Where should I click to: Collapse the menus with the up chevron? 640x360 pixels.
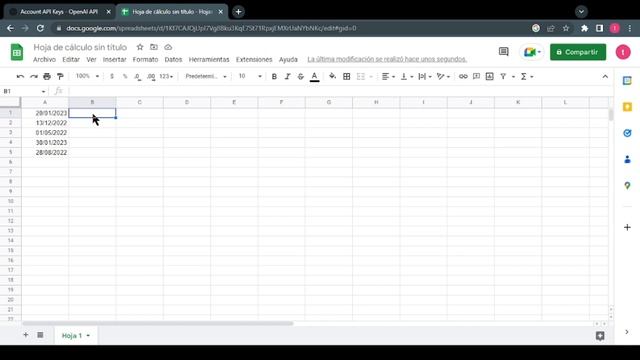pyautogui.click(x=605, y=76)
